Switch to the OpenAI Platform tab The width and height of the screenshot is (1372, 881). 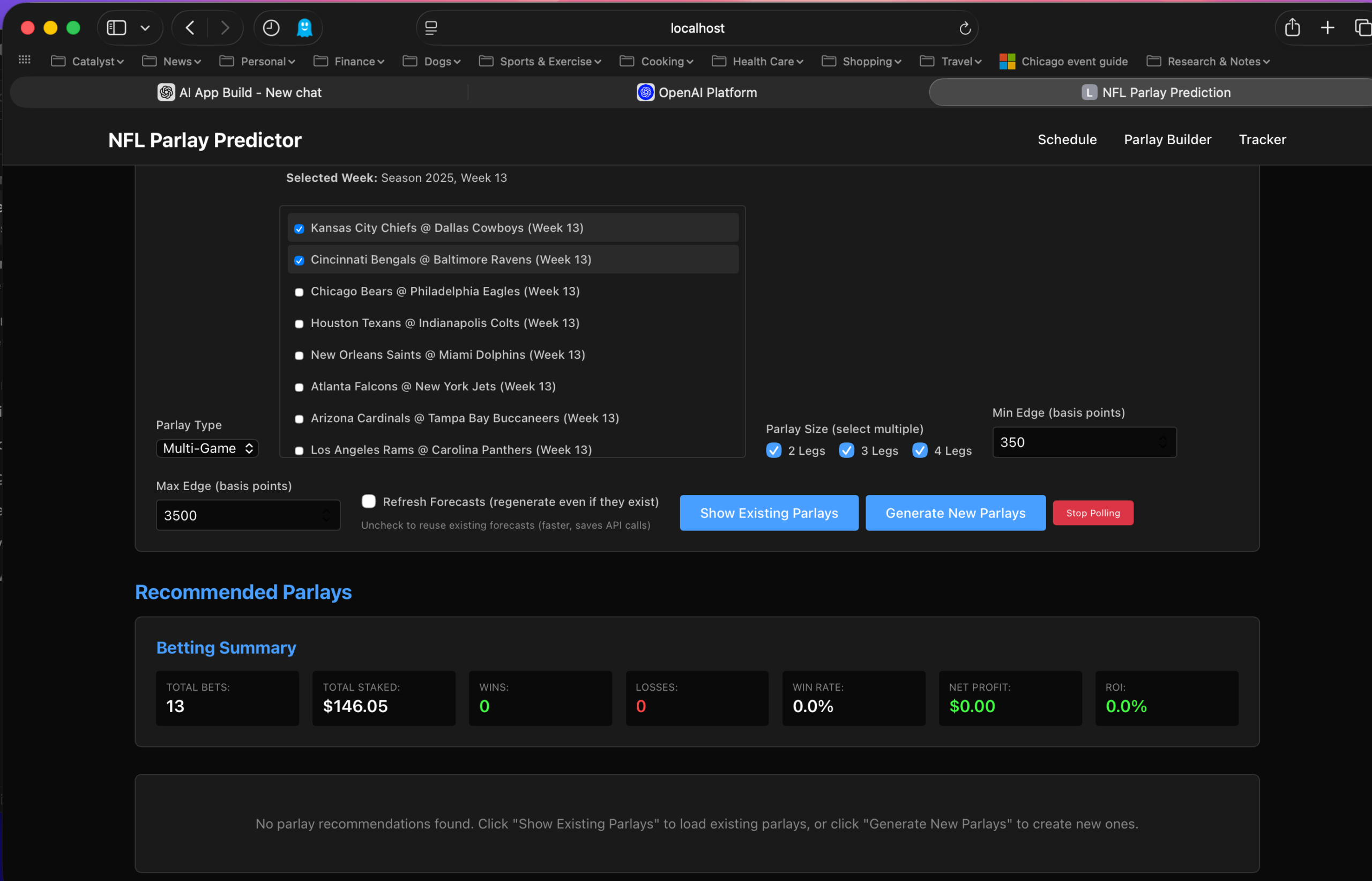(x=697, y=93)
